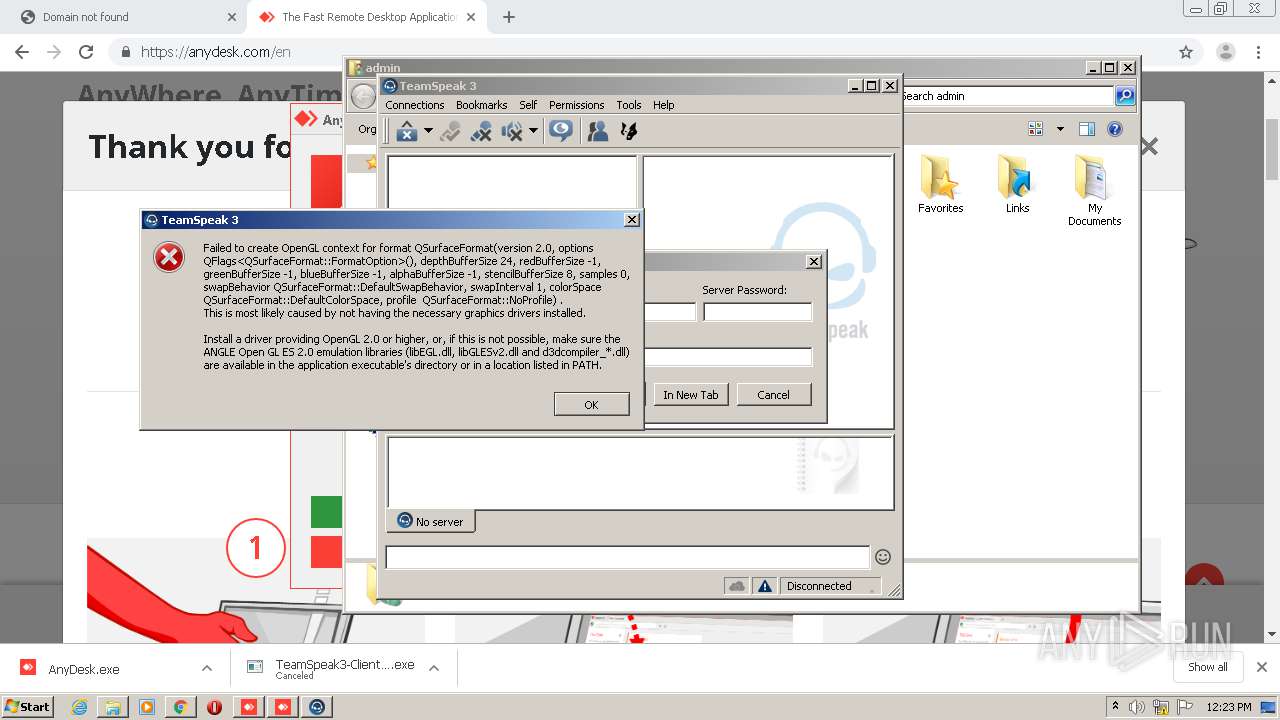This screenshot has height=720, width=1280.
Task: Click the change view icon in Explorer window
Action: point(1035,129)
